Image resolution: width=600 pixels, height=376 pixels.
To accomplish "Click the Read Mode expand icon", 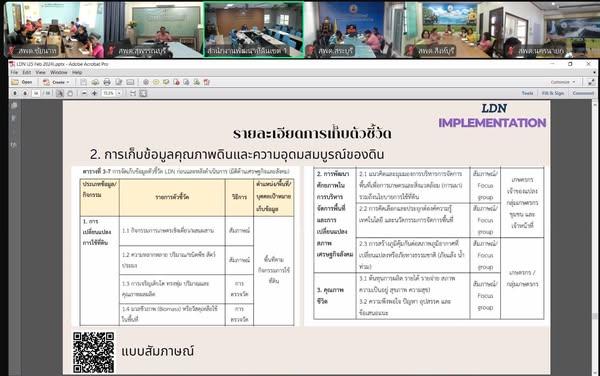I will coord(591,82).
